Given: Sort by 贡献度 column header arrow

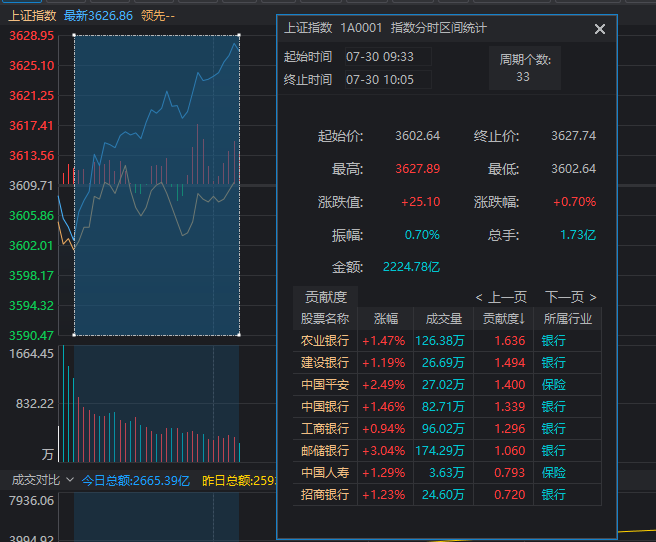Looking at the screenshot, I should (x=504, y=319).
